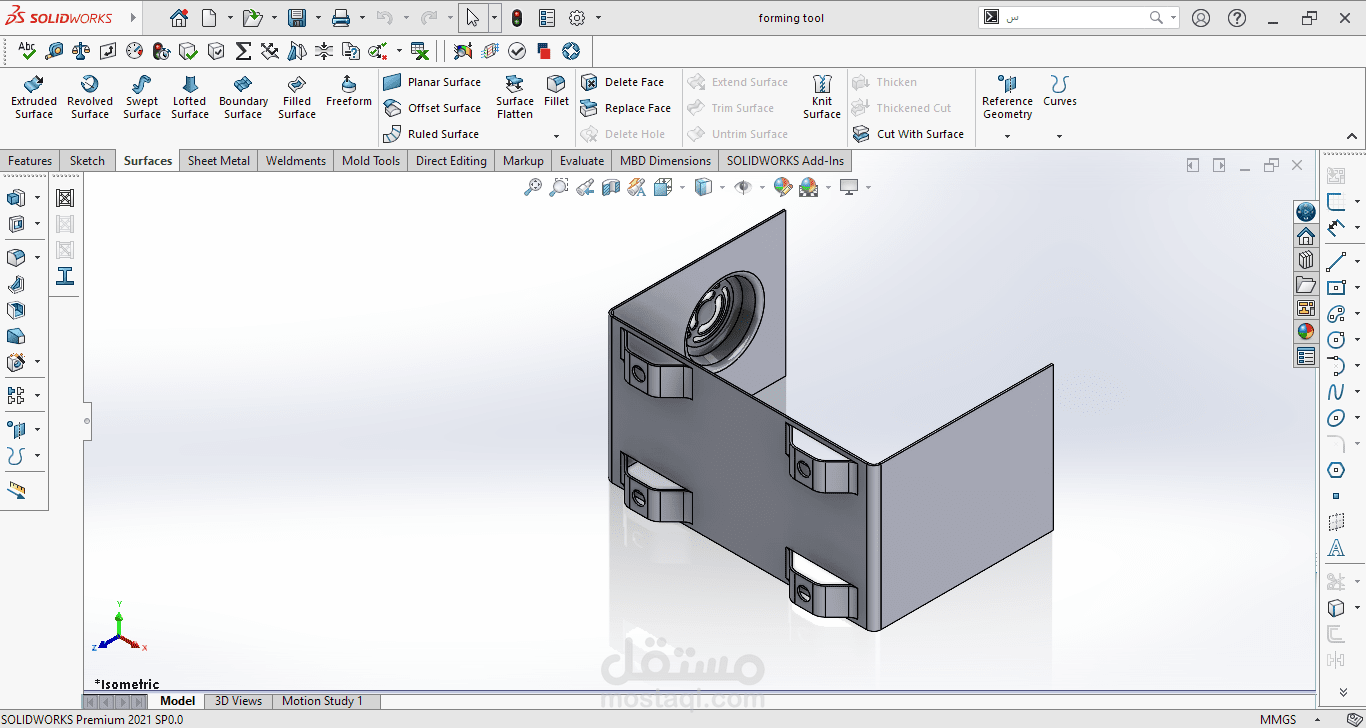Open the Surface Flatten tool
The width and height of the screenshot is (1366, 728).
pos(515,97)
